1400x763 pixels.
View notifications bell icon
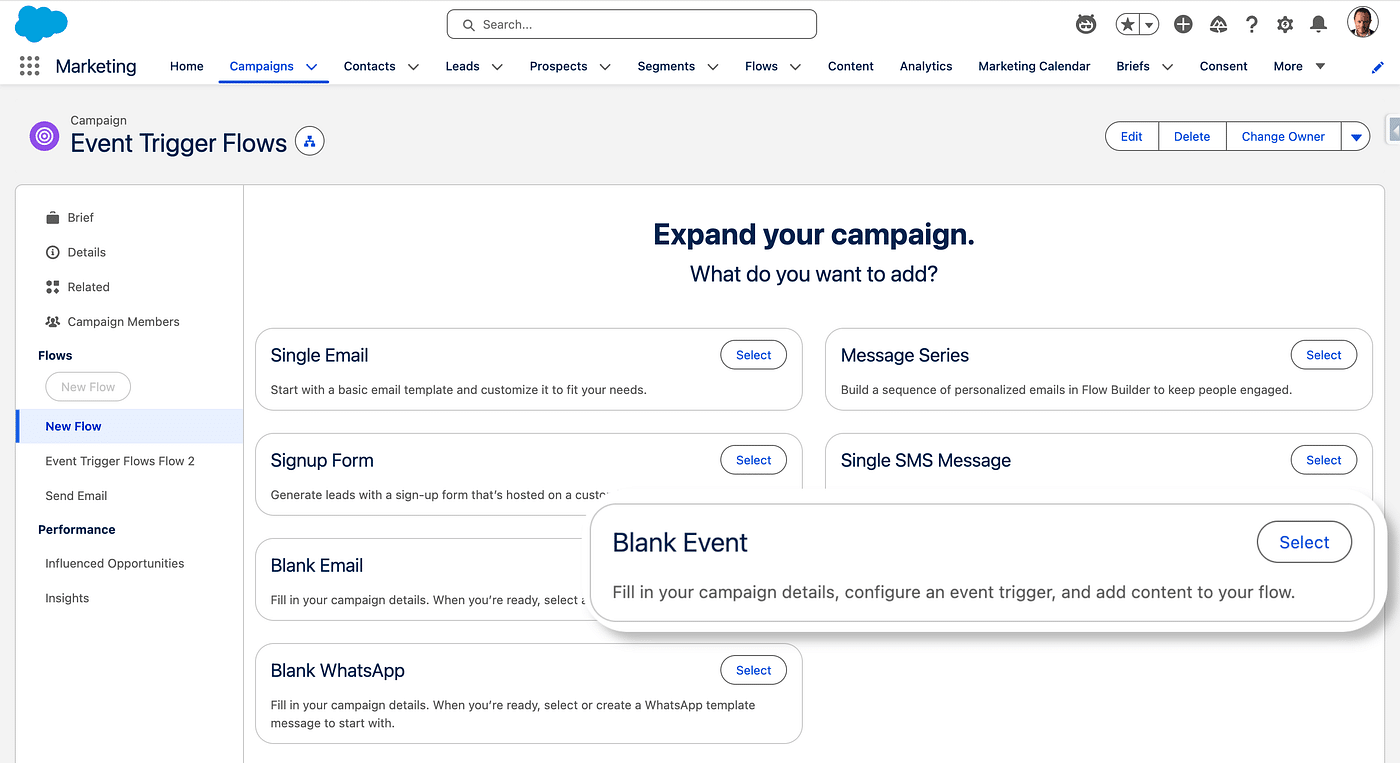[x=1319, y=24]
